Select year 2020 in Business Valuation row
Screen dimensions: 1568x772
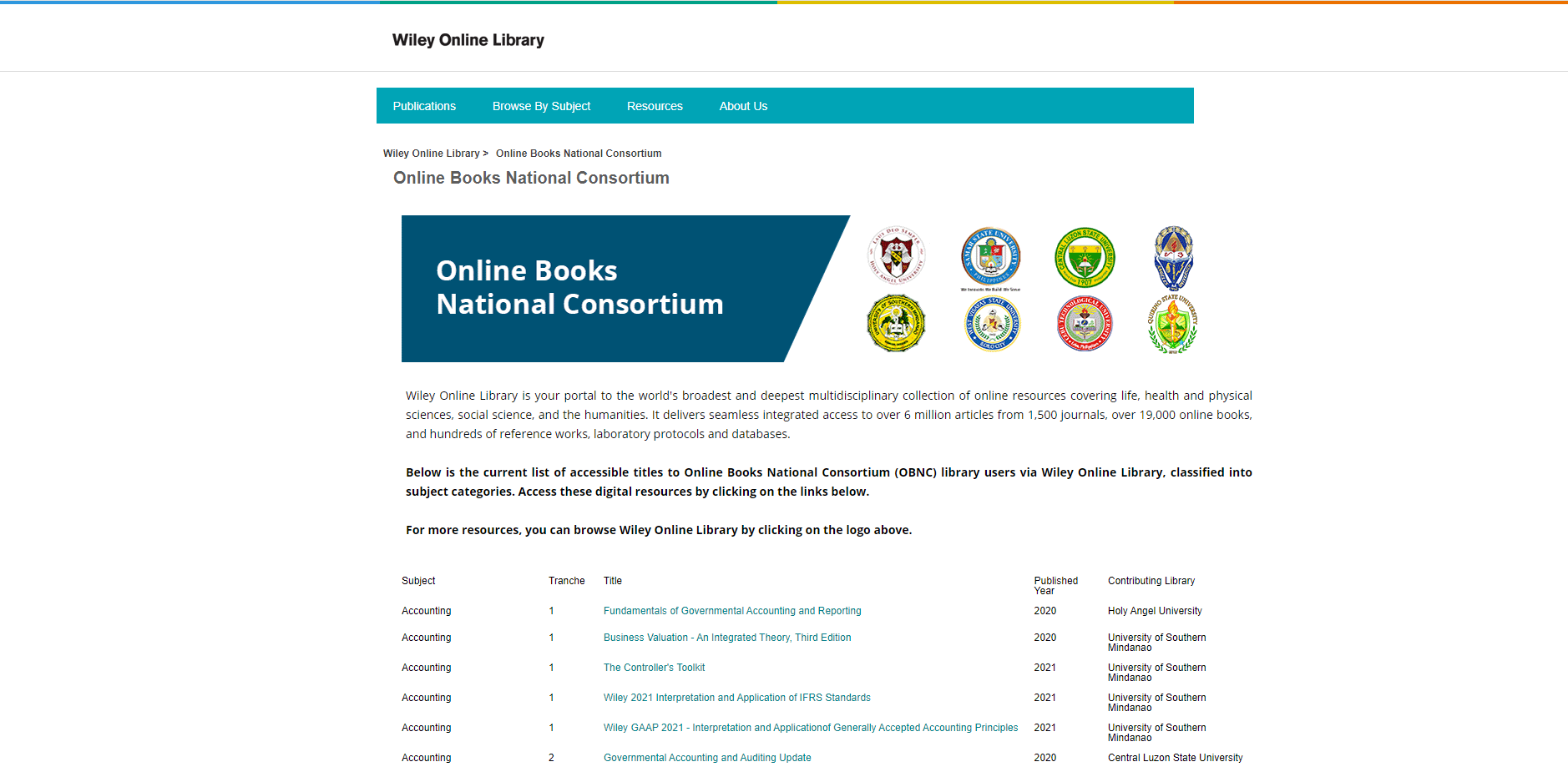click(x=1044, y=638)
